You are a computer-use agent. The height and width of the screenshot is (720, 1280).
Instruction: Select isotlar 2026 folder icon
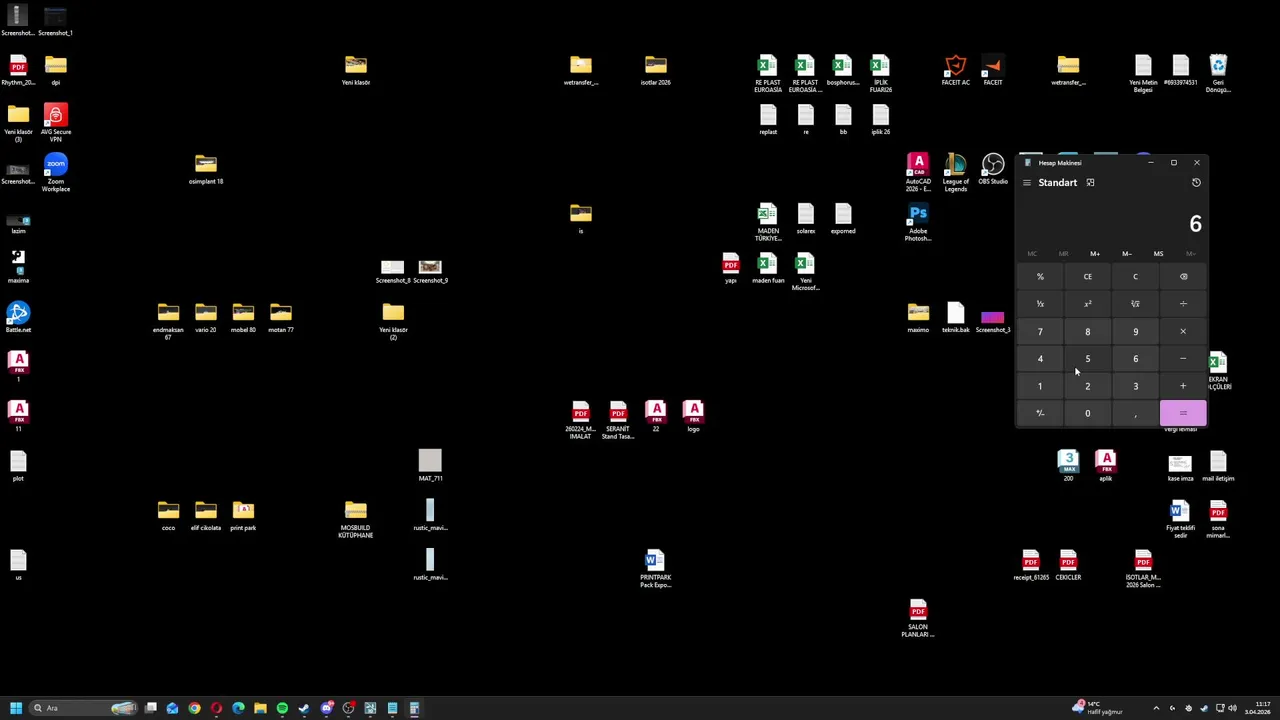[x=656, y=70]
